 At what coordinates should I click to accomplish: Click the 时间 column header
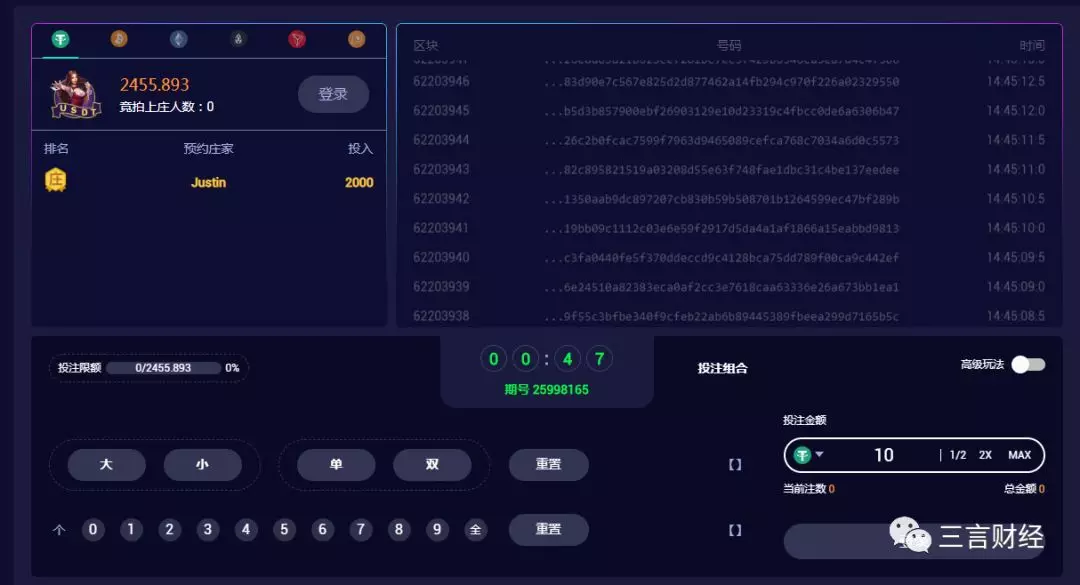[1032, 45]
